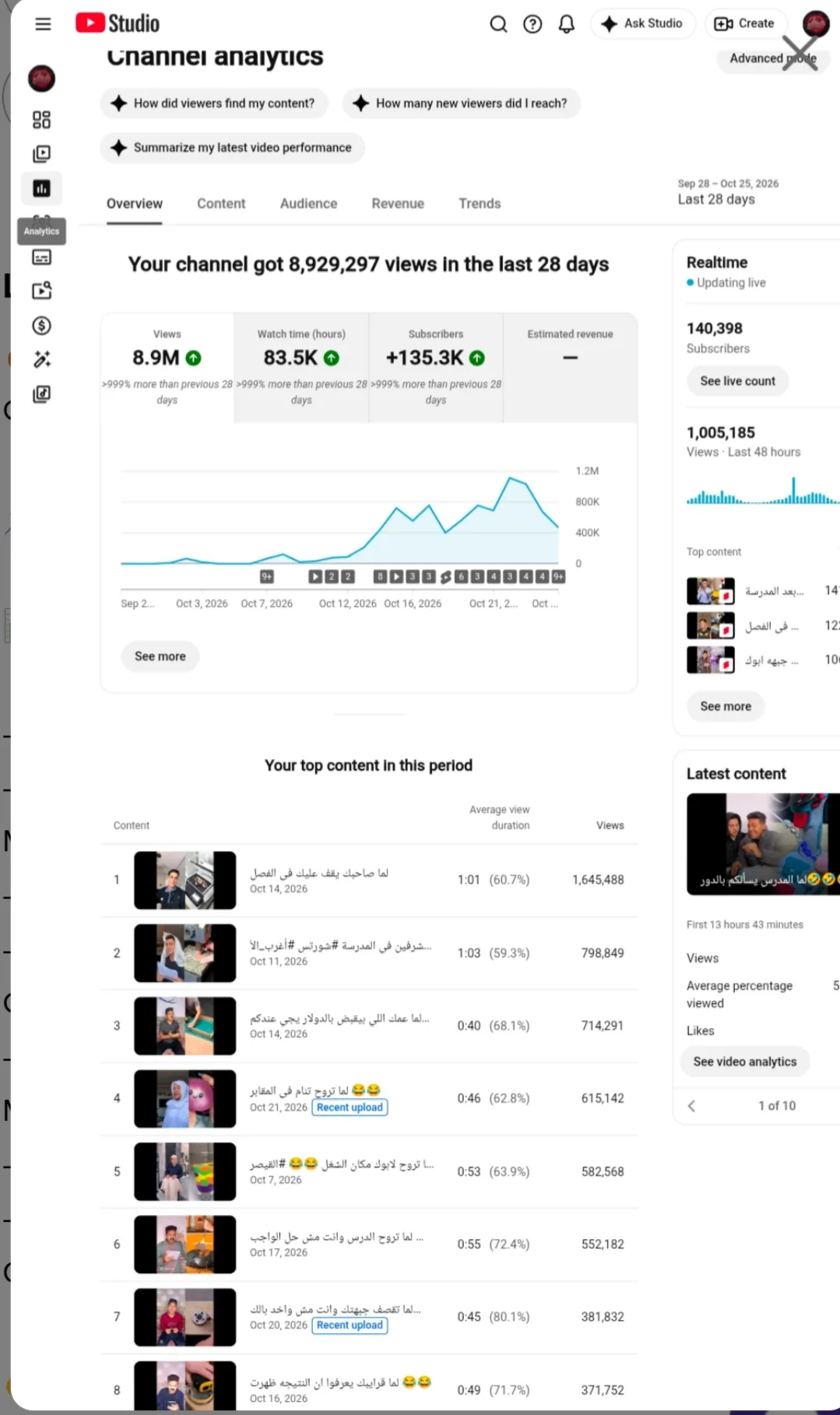
Task: Click the views value 552,182
Action: coord(603,1244)
